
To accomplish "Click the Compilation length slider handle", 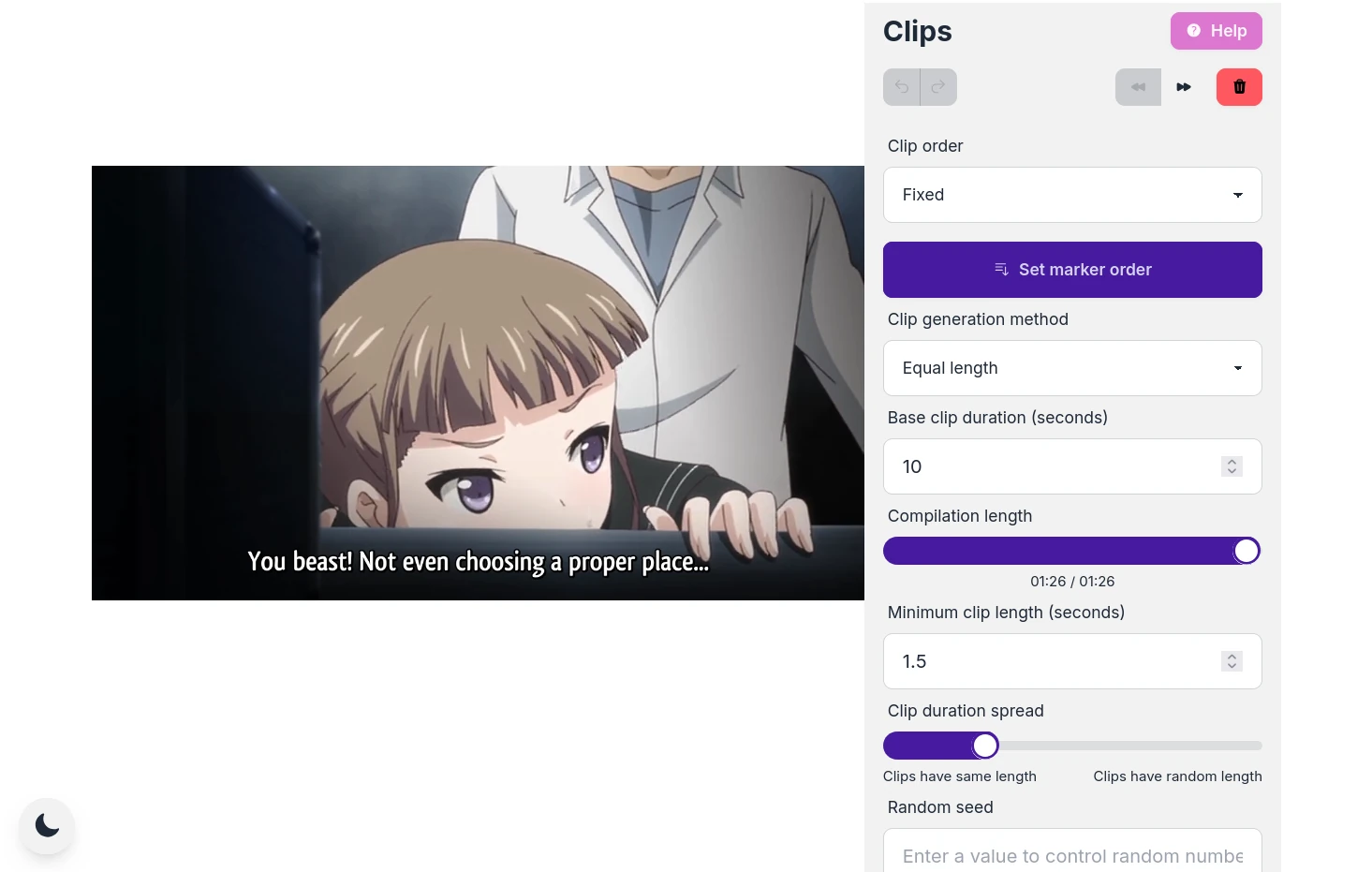I will (x=1247, y=551).
